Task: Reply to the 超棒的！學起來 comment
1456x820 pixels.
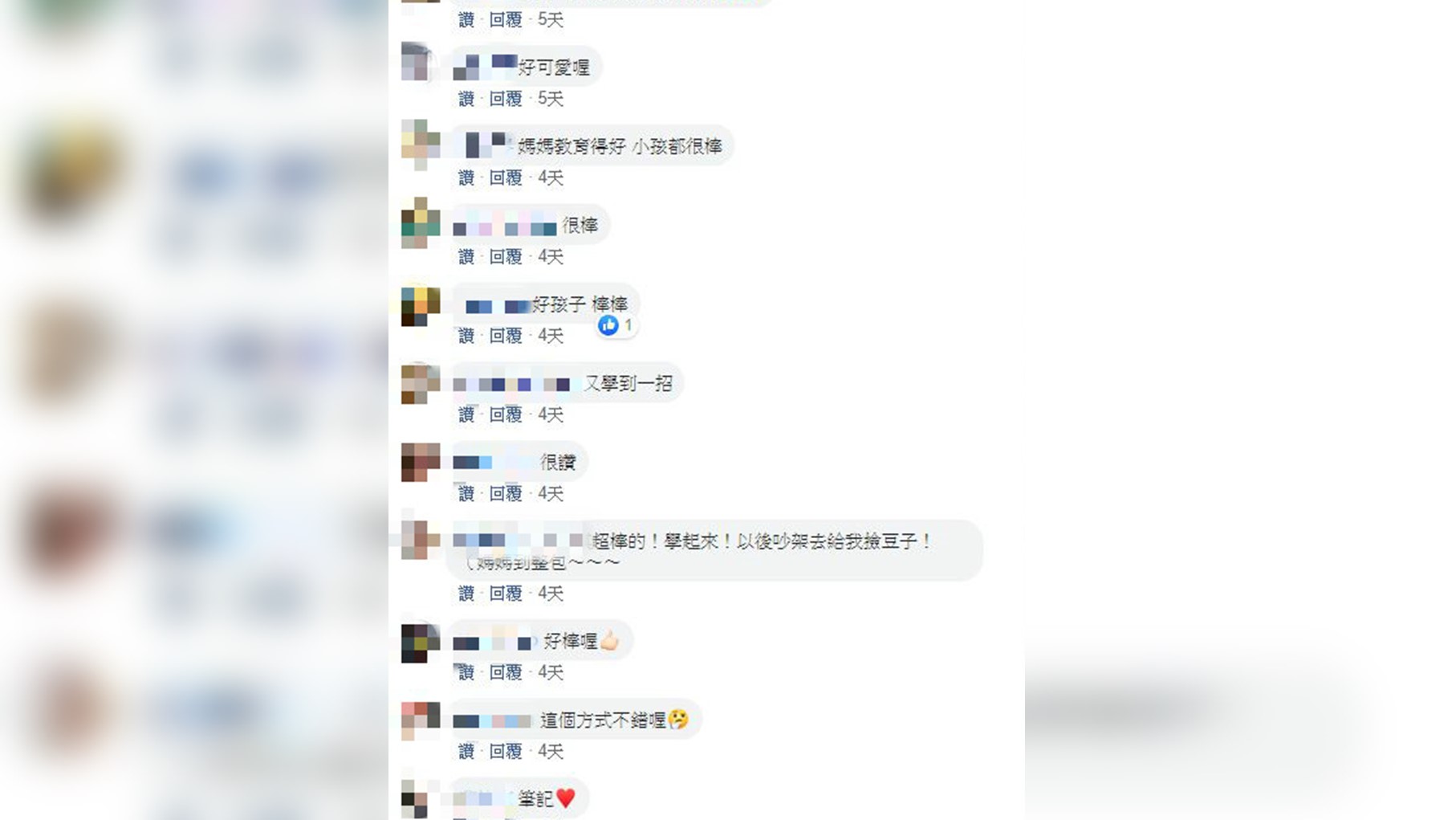Action: [x=506, y=594]
